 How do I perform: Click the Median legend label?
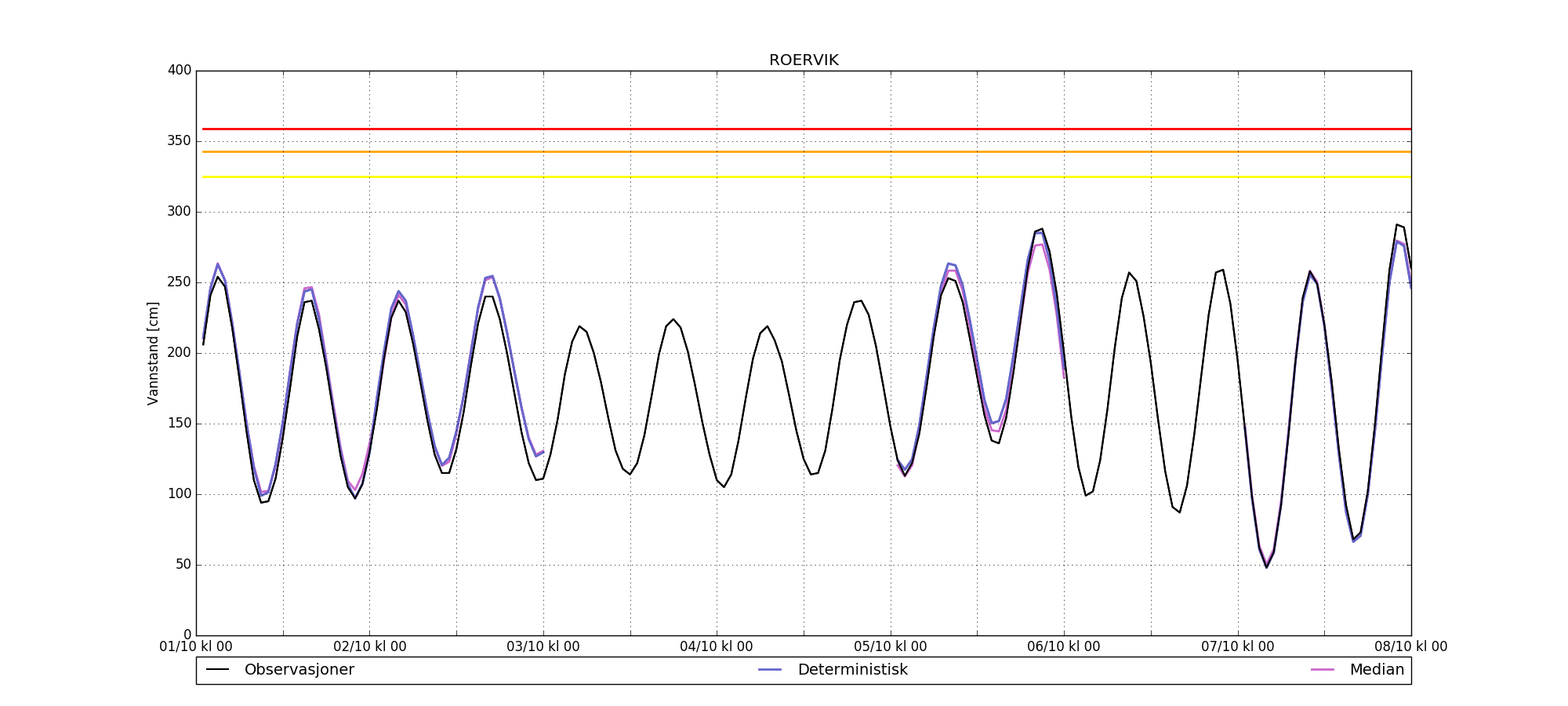(x=1377, y=670)
